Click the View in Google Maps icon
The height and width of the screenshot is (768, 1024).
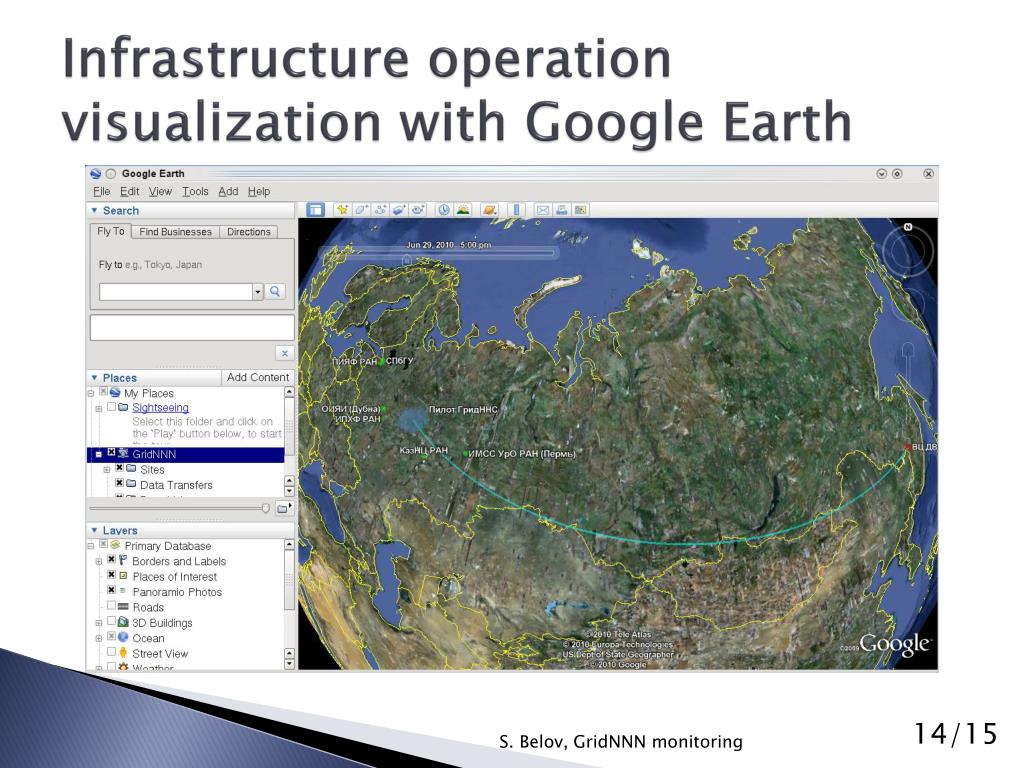pyautogui.click(x=581, y=210)
